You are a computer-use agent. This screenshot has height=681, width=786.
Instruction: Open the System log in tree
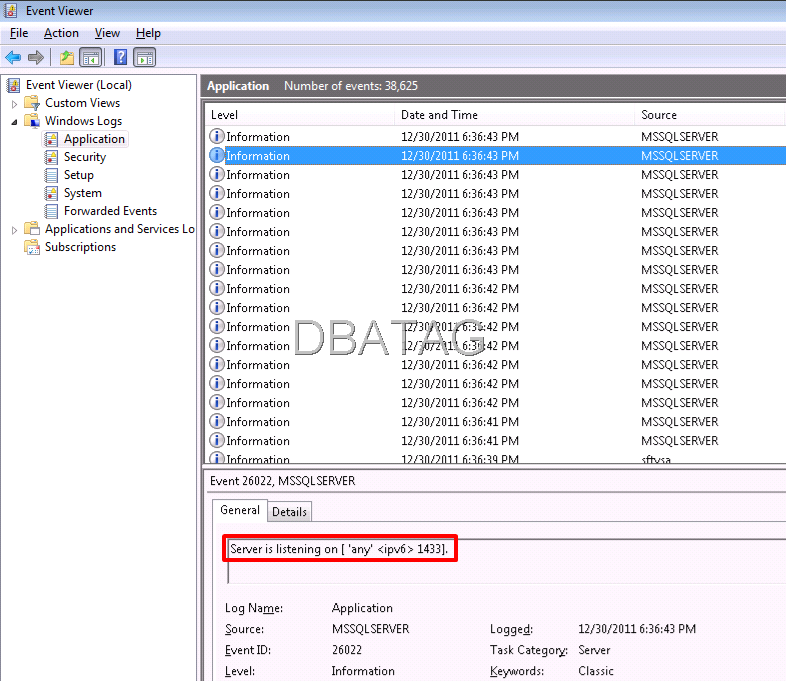coord(82,193)
